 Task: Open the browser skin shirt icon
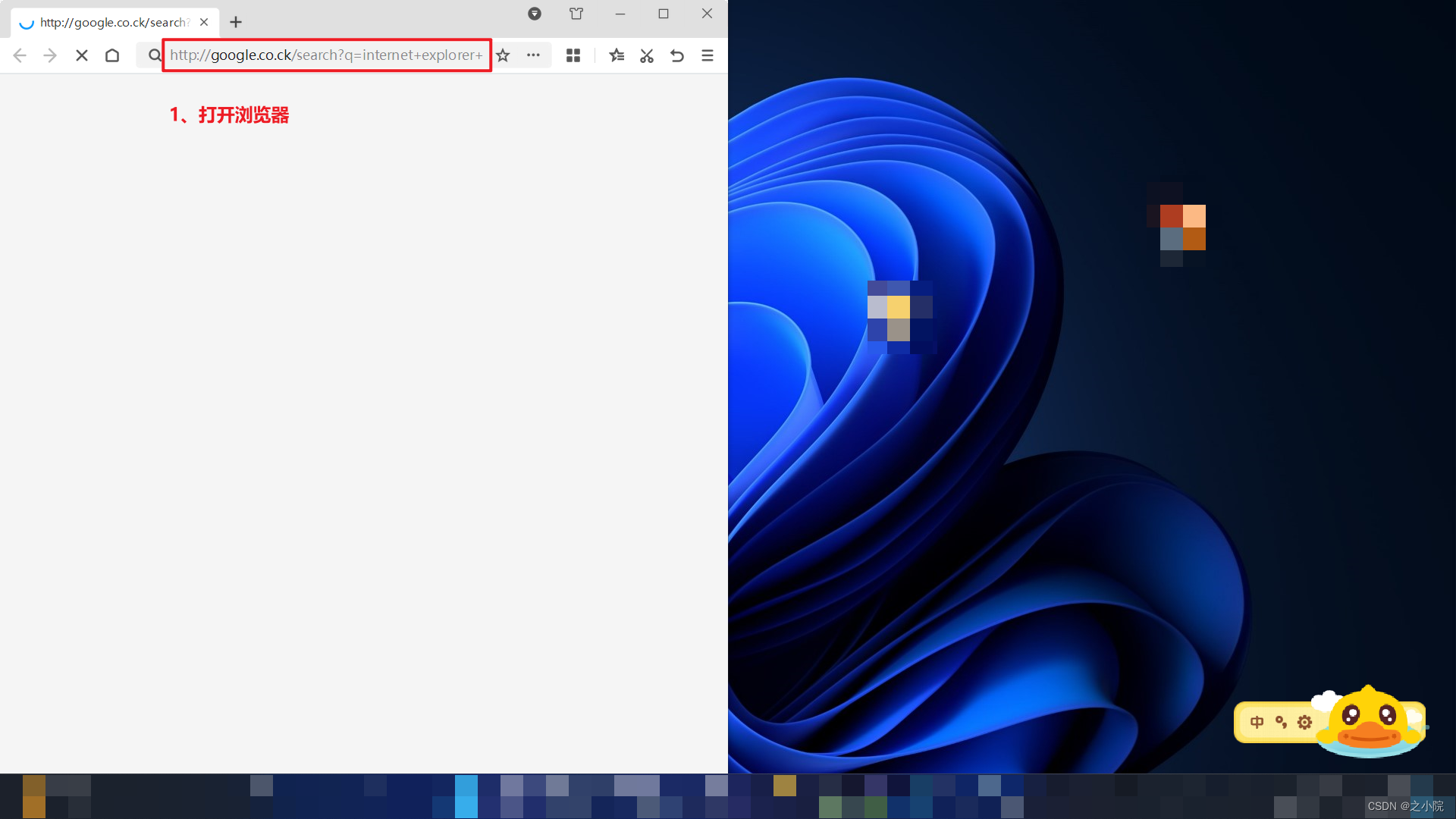[x=576, y=14]
